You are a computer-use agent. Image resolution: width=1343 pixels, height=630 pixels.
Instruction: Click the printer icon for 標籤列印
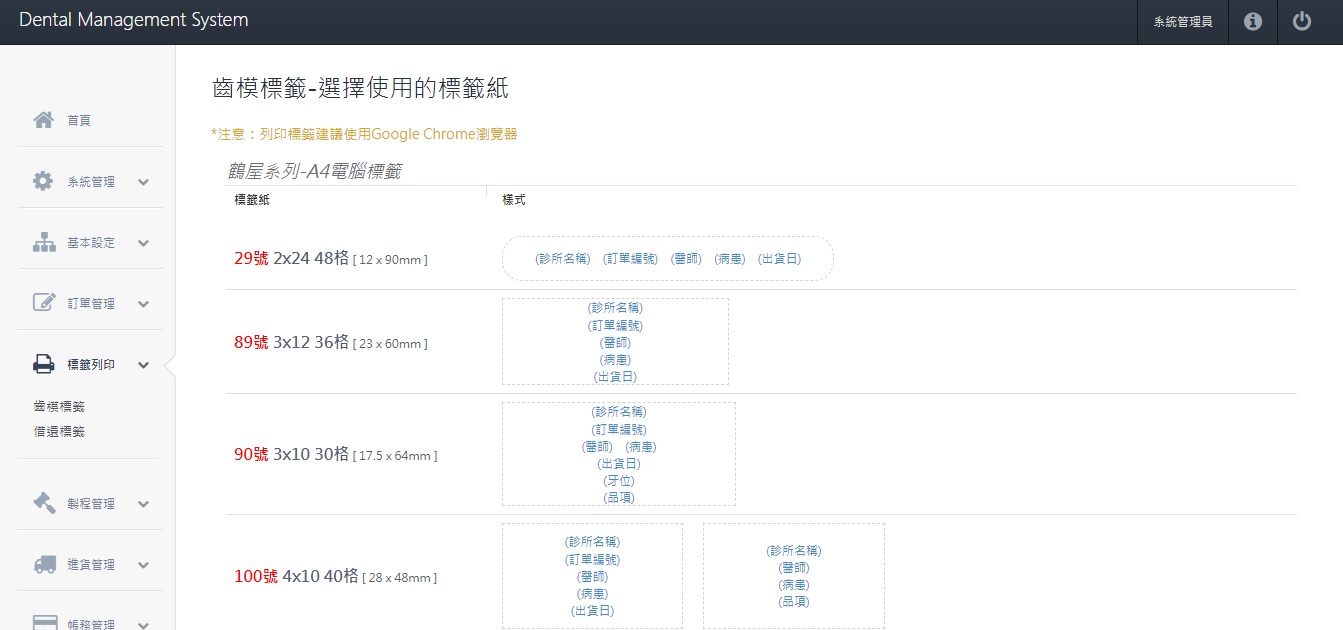tap(43, 364)
